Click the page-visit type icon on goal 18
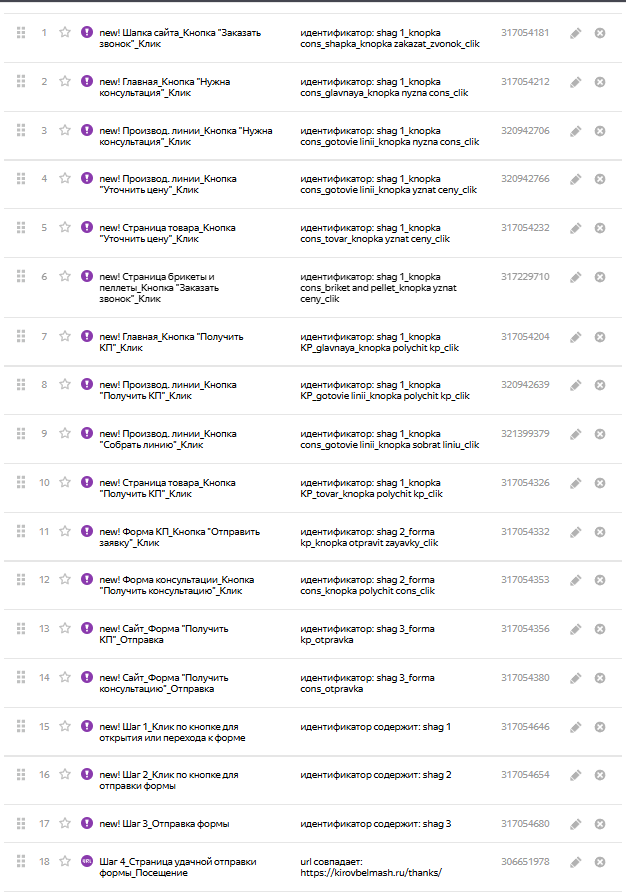Image resolution: width=626 pixels, height=896 pixels. tap(87, 861)
